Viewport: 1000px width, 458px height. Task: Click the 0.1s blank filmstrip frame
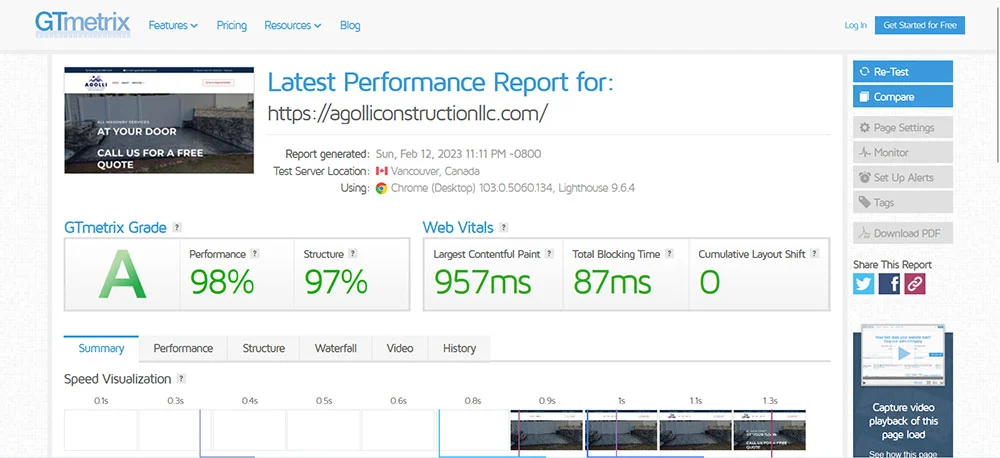(x=101, y=430)
